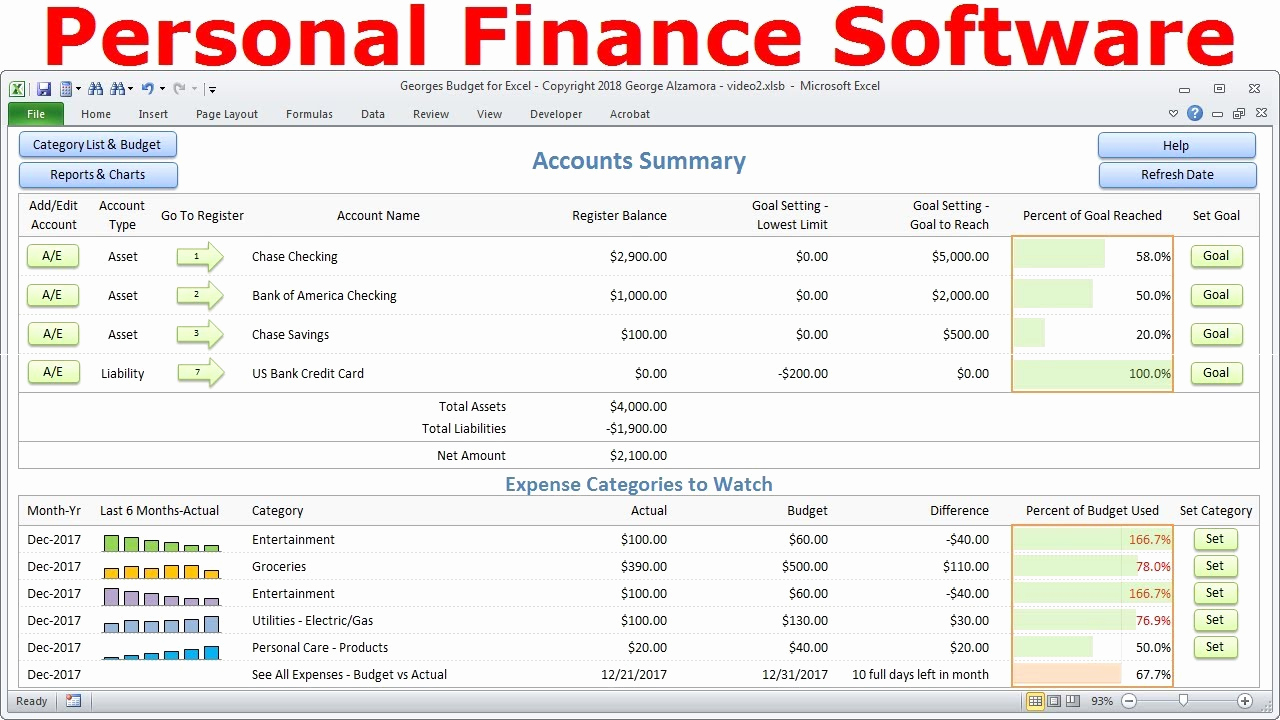Click Goal button for Bank of America Checking row
This screenshot has width=1280, height=720.
[x=1216, y=295]
